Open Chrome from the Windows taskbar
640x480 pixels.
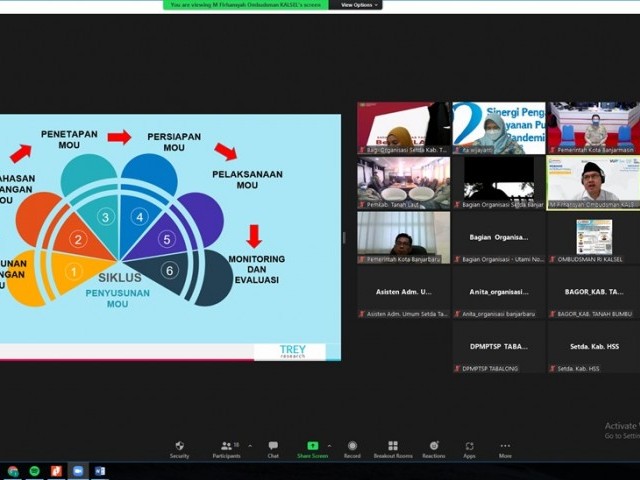click(x=13, y=471)
